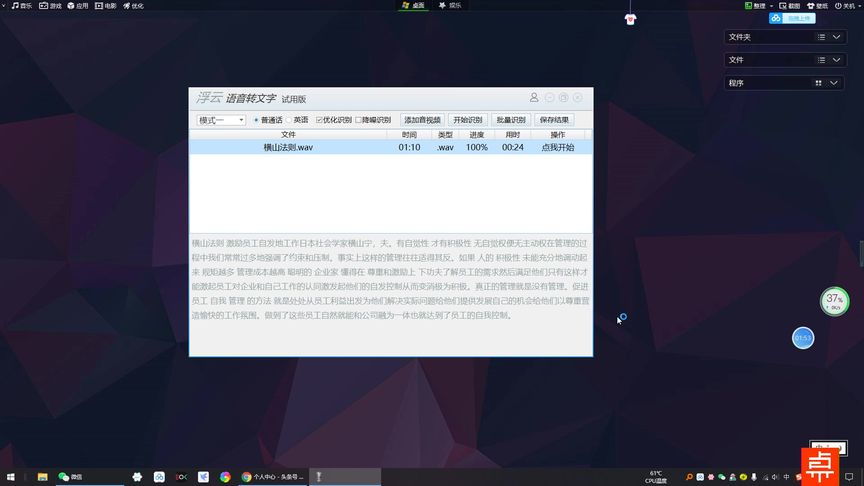Collapse the 文件夹 panel chevron

[836, 37]
